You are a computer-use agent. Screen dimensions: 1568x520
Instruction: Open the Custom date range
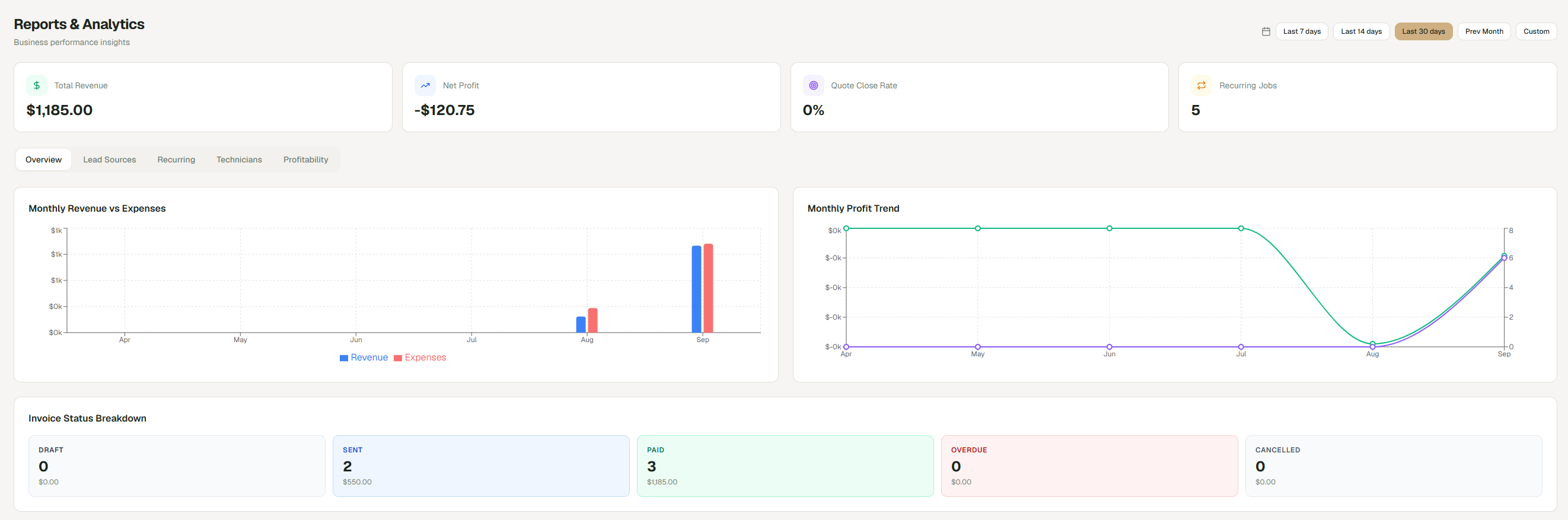1537,31
